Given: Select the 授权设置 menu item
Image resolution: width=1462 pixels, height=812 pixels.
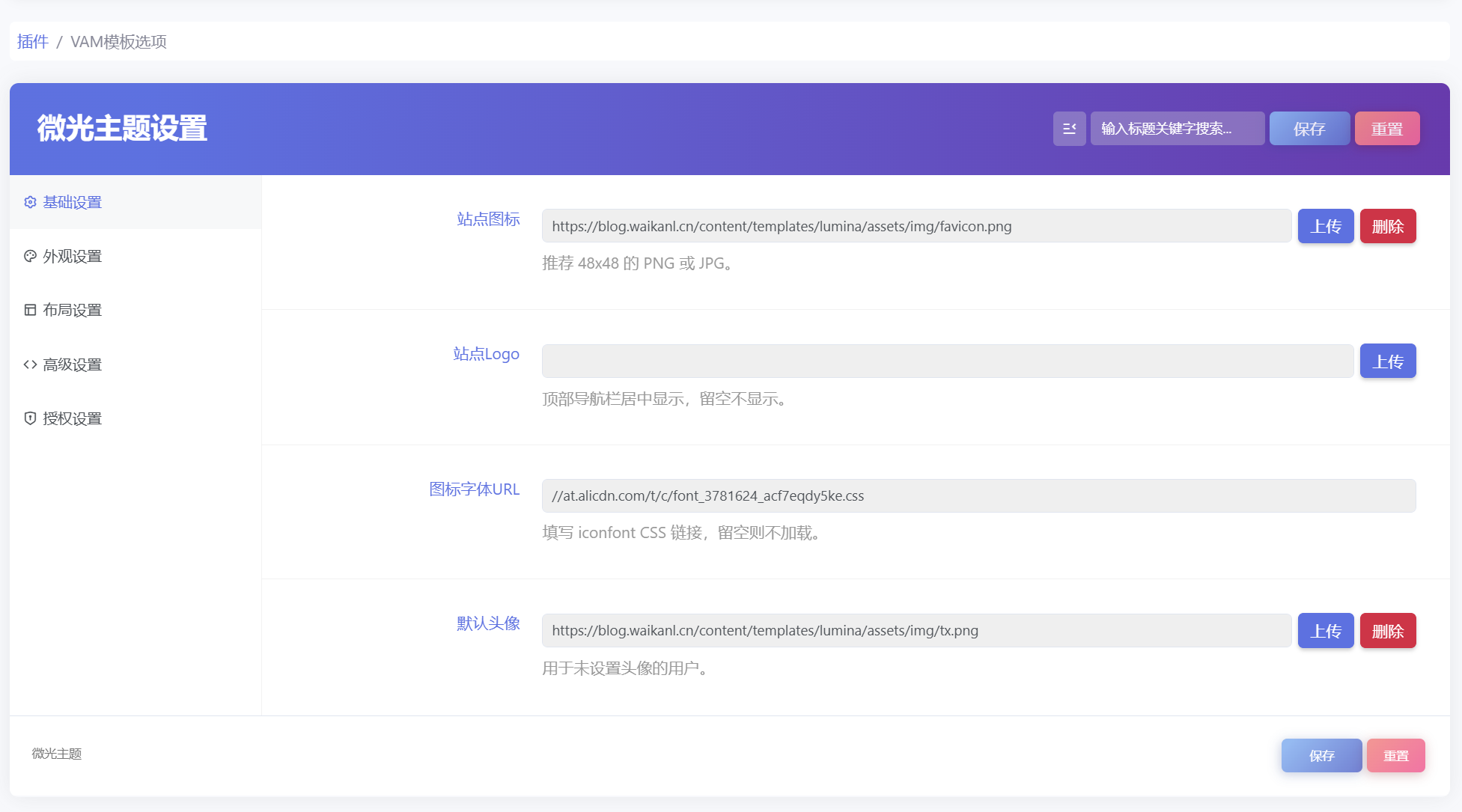Looking at the screenshot, I should coord(135,418).
